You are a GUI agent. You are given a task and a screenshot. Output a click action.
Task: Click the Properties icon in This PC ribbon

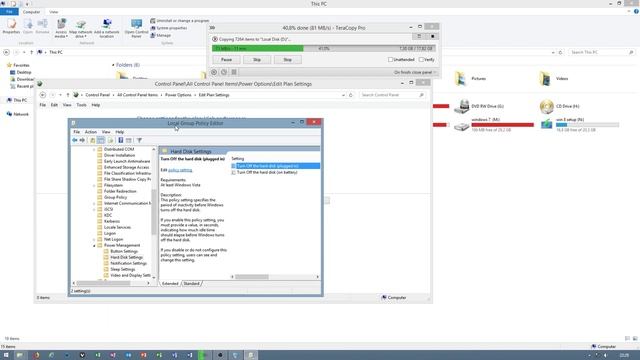(11, 27)
